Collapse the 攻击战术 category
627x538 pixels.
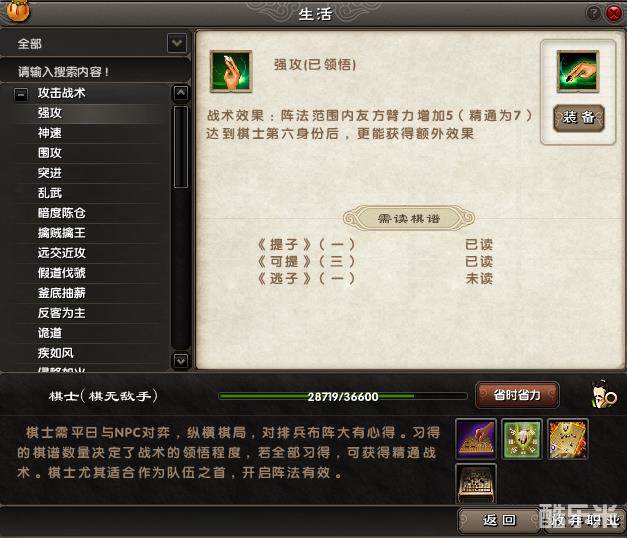click(21, 94)
